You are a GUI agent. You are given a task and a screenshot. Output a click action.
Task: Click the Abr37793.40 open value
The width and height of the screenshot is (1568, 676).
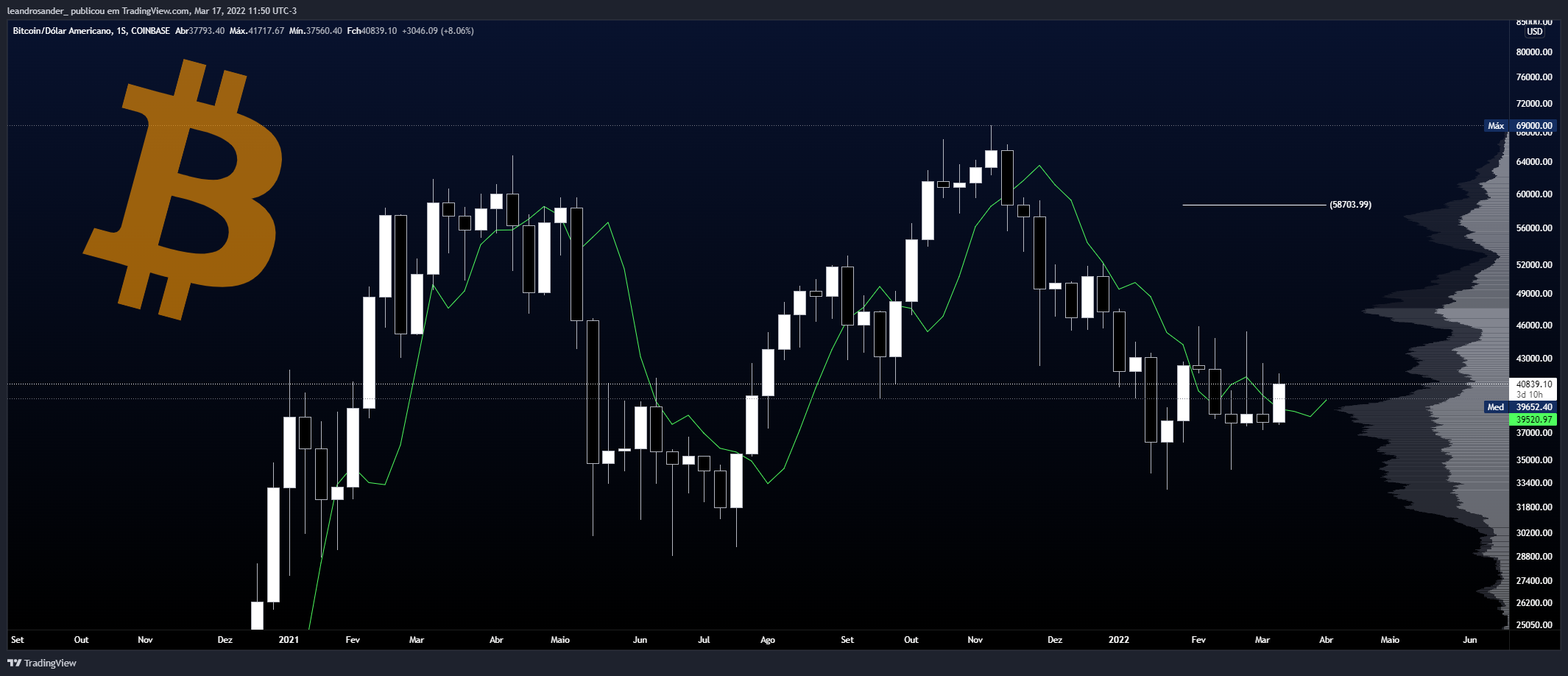click(x=199, y=31)
